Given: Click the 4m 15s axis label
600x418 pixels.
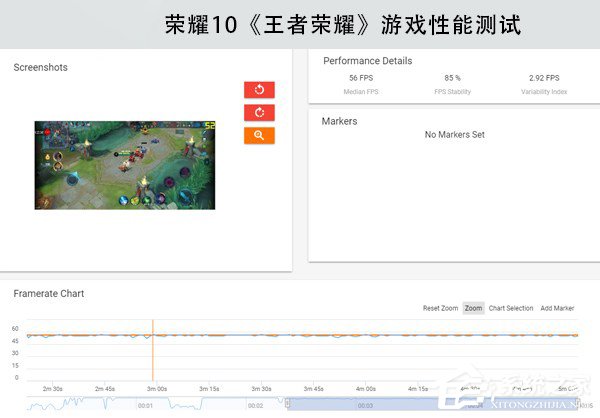Looking at the screenshot, I should pos(418,389).
